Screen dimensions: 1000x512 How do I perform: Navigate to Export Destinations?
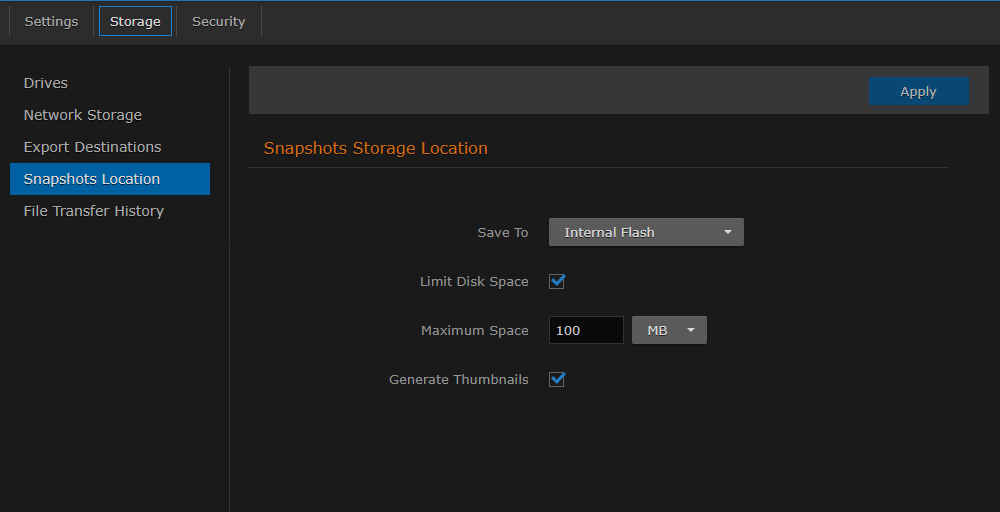pyautogui.click(x=92, y=147)
